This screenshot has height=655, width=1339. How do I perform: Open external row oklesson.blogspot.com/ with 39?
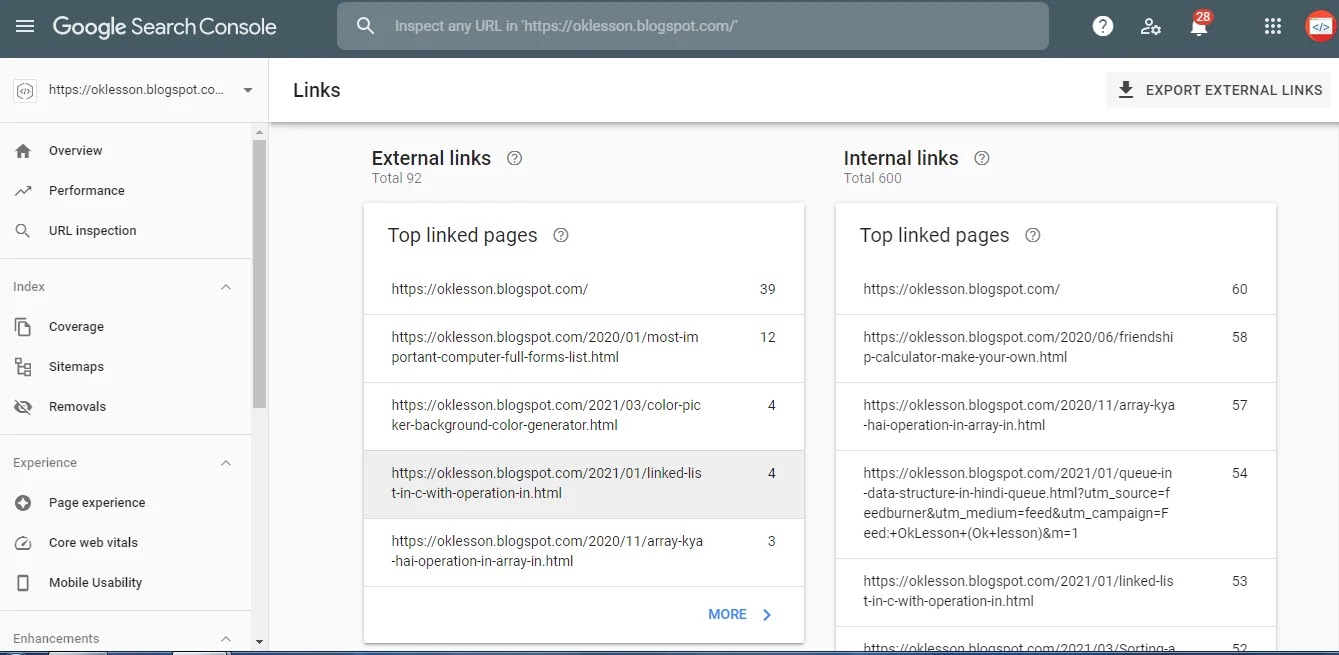(584, 289)
